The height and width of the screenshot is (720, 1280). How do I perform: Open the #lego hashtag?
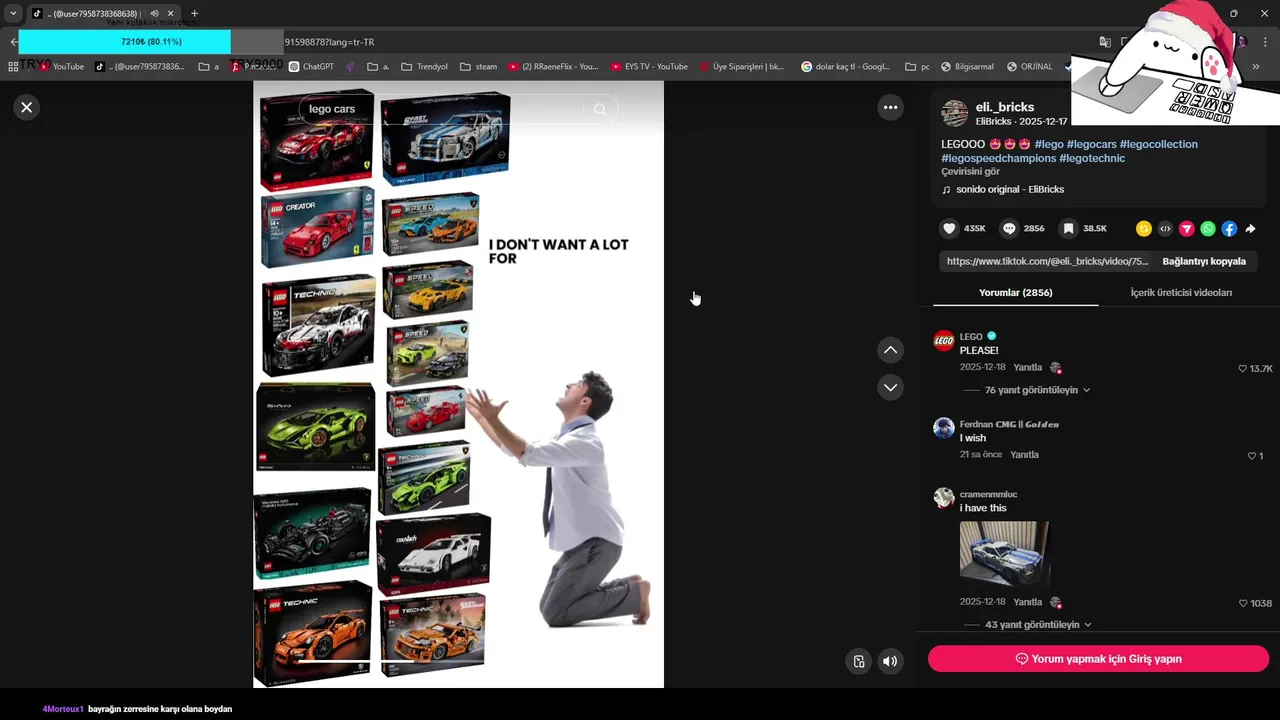coord(1049,144)
